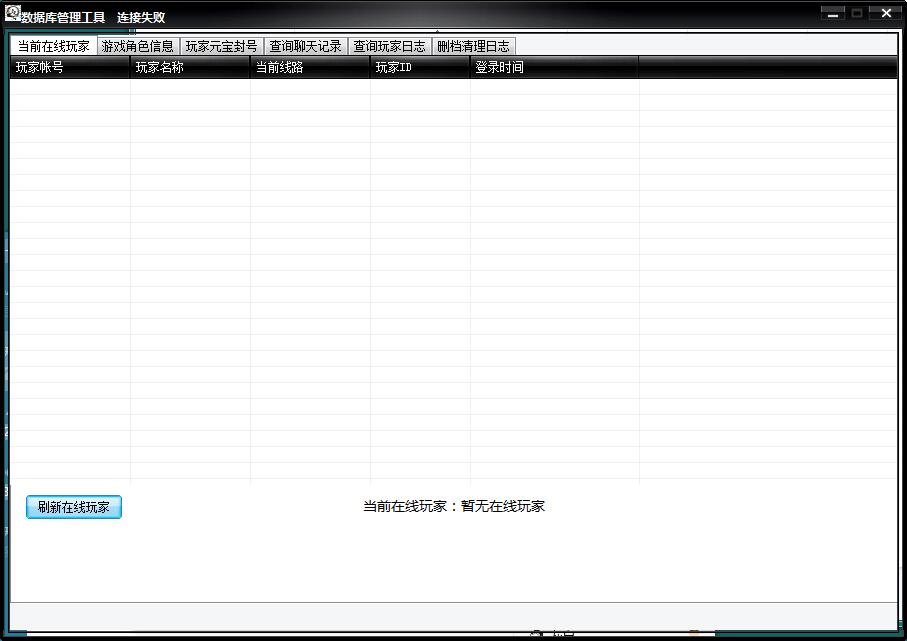907x641 pixels.
Task: Maximize the database tool window
Action: click(857, 14)
